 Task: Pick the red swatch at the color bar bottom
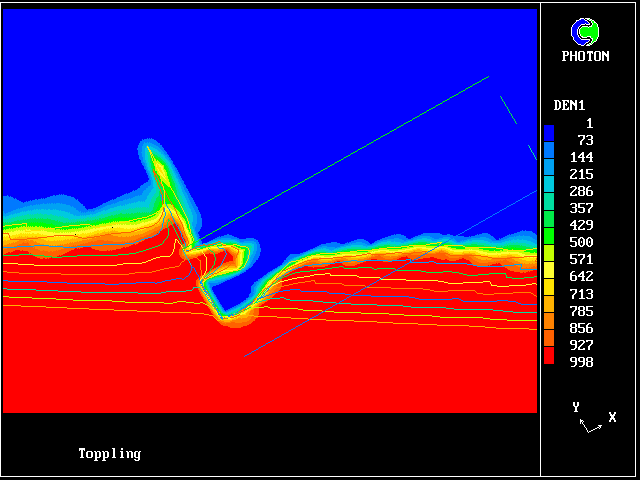click(549, 357)
